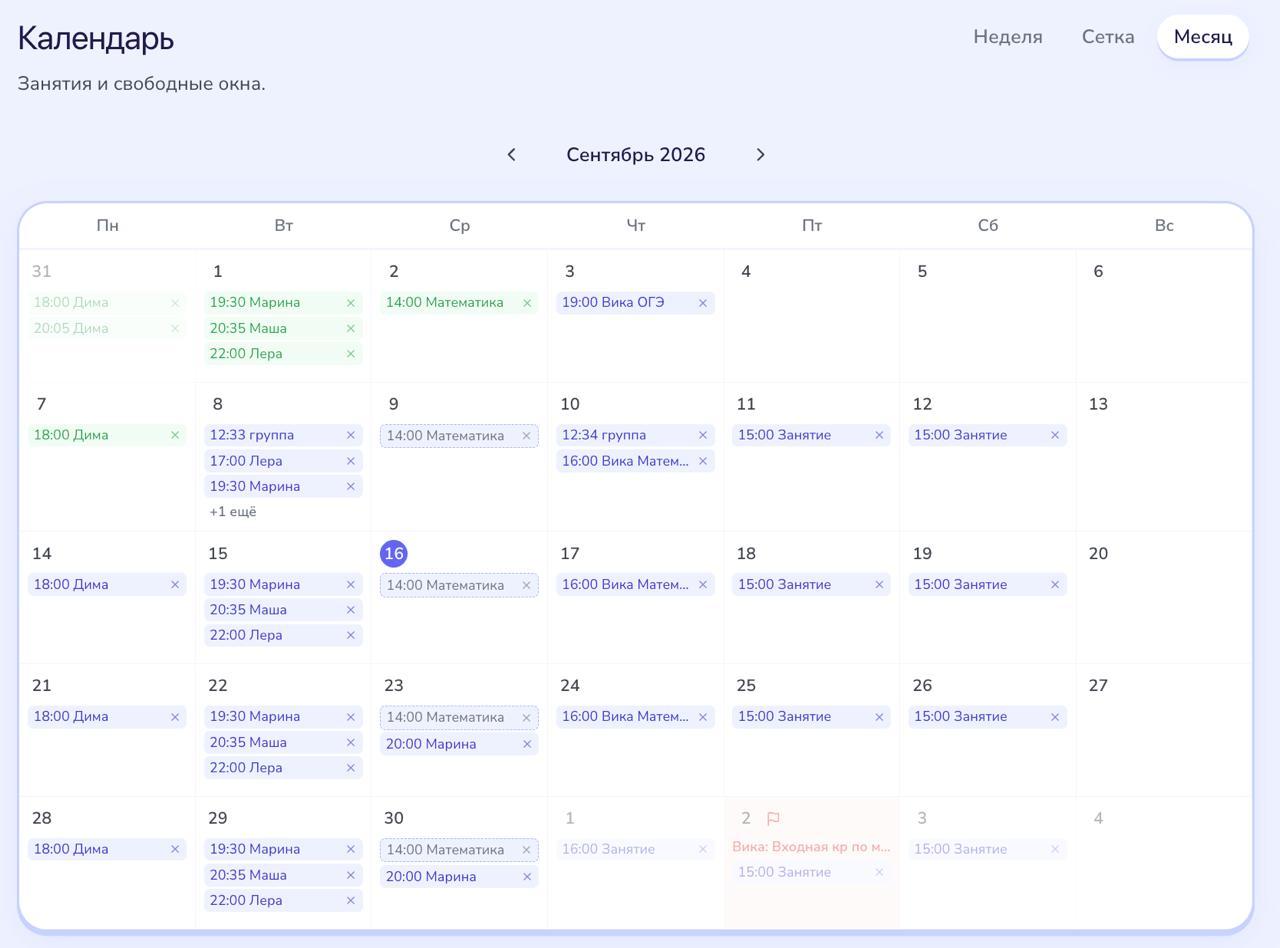1280x948 pixels.
Task: Remove 12:33 группа event
Action: click(351, 435)
